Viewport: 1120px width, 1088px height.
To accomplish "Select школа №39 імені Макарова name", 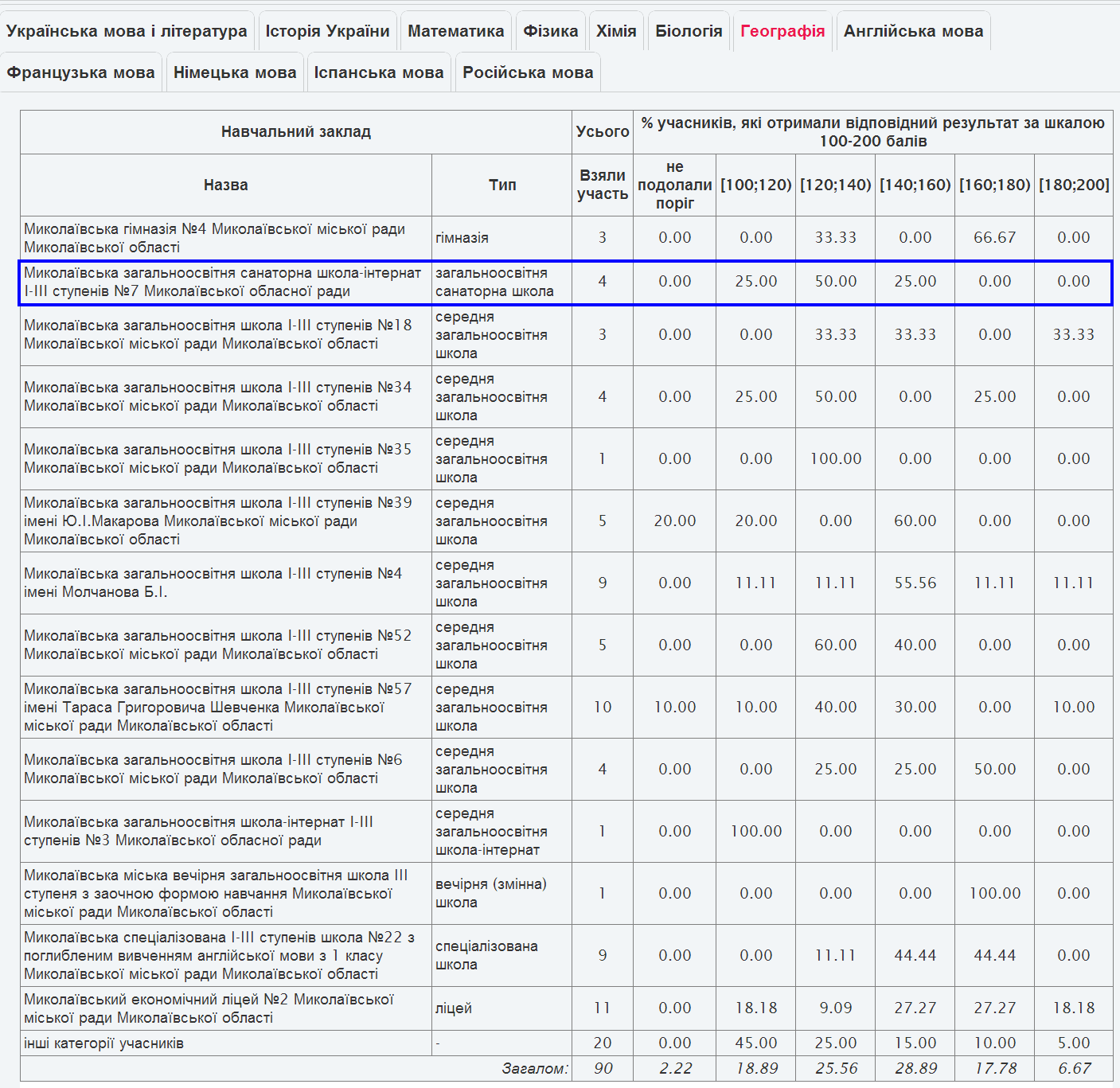I will point(218,521).
